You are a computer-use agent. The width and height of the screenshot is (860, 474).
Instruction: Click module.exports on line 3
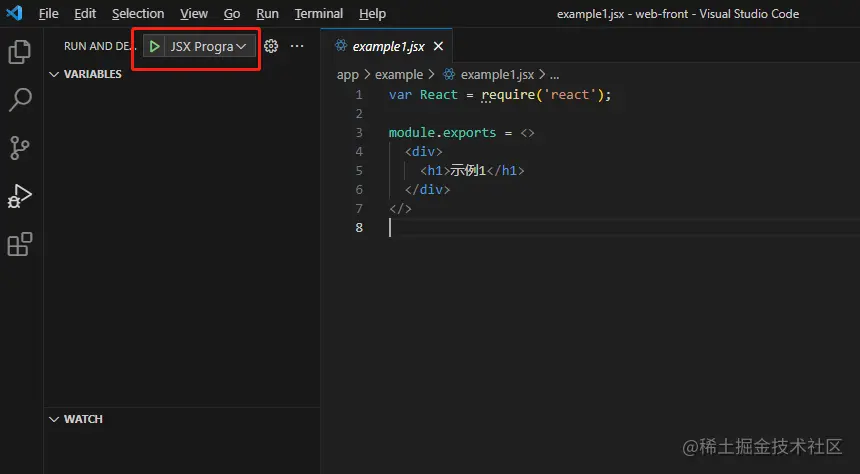pyautogui.click(x=442, y=133)
